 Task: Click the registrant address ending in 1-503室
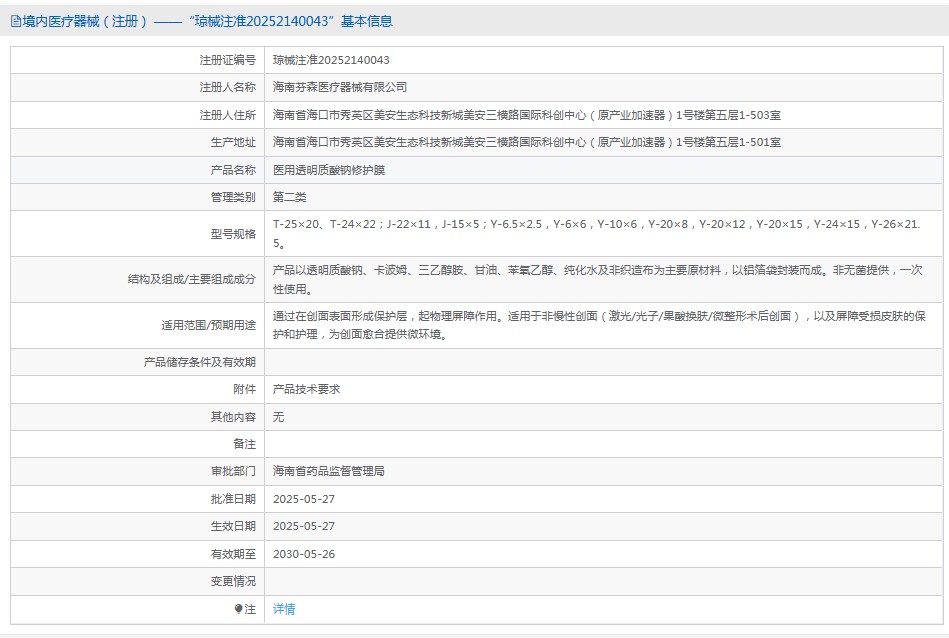point(527,115)
